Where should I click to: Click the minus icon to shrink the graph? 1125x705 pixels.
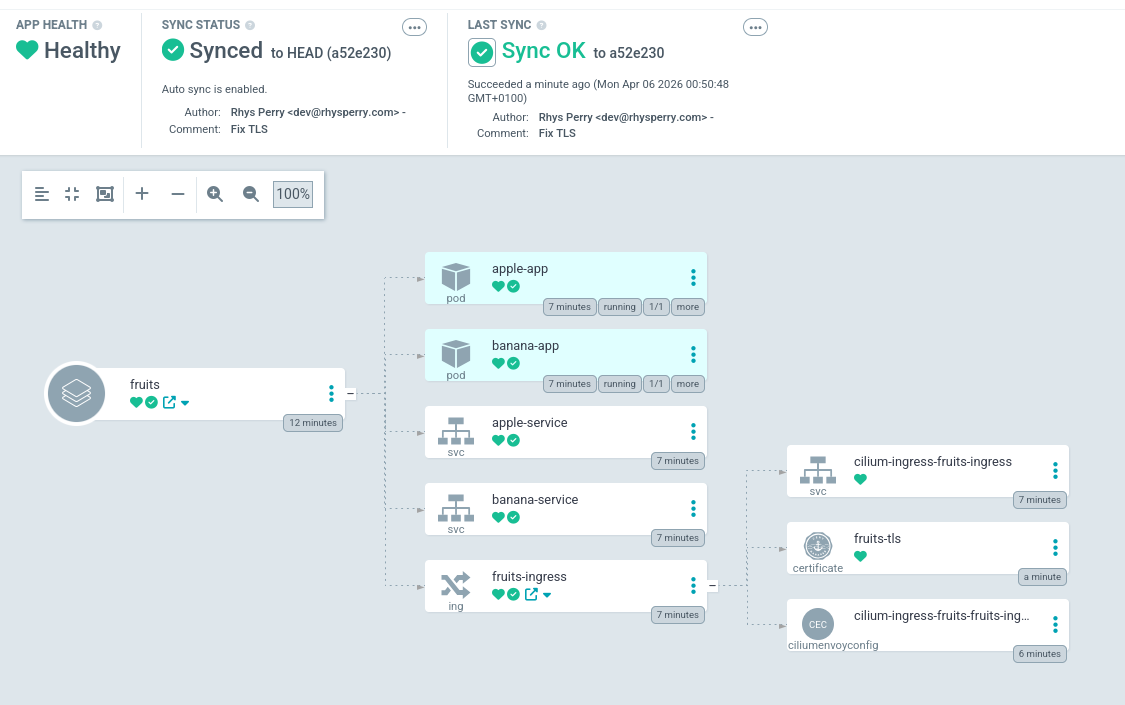(177, 193)
